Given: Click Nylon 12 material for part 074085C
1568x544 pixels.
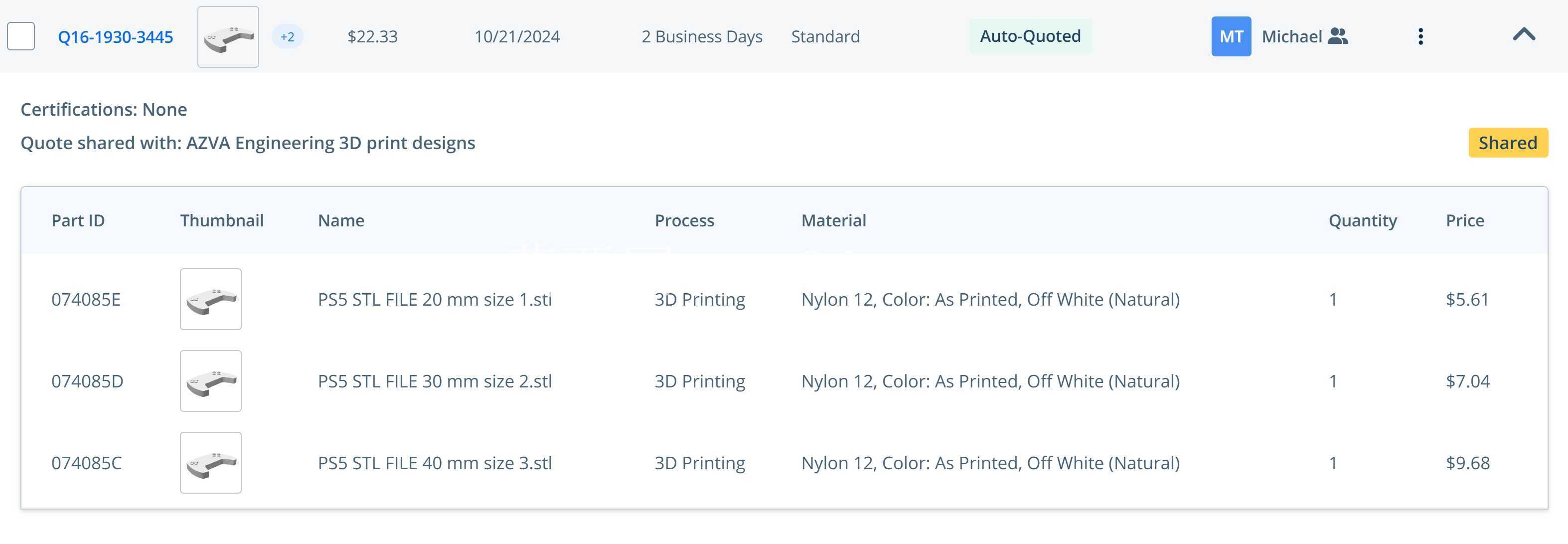Looking at the screenshot, I should tap(990, 463).
